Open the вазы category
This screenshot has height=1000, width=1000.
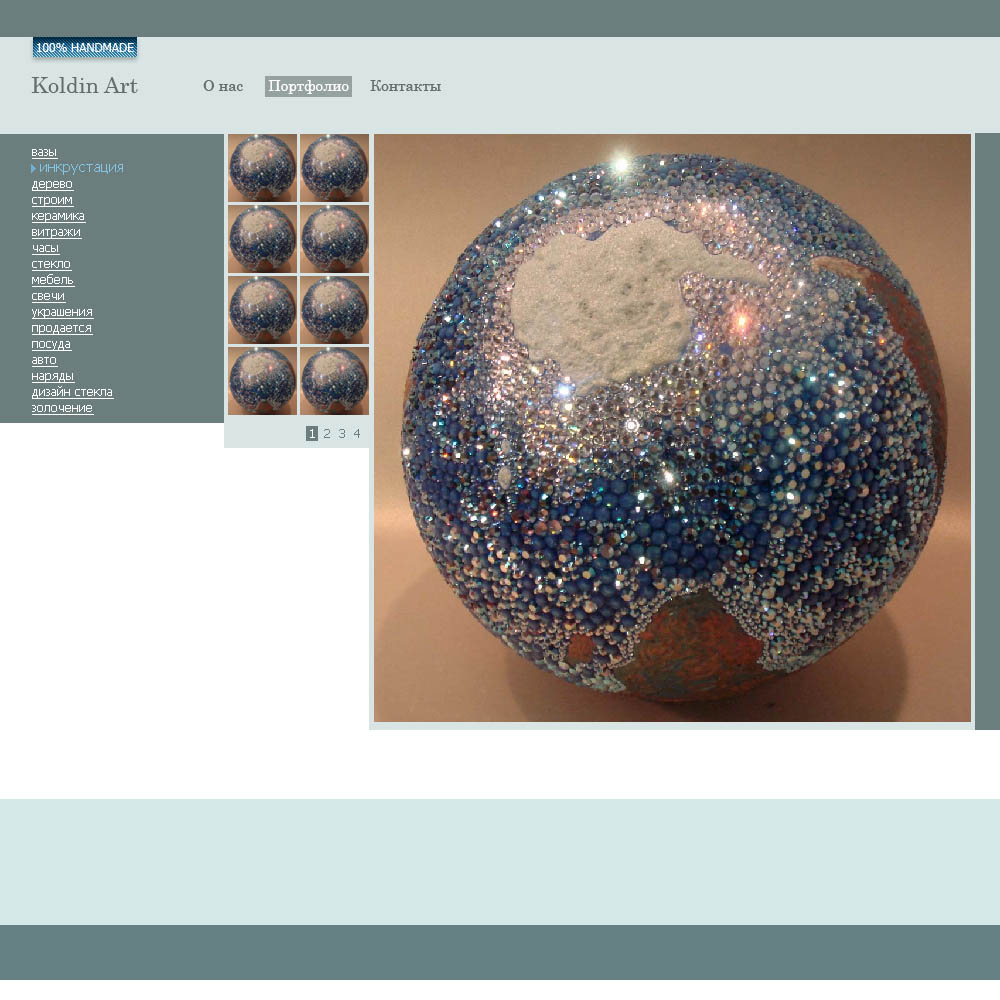[x=44, y=152]
